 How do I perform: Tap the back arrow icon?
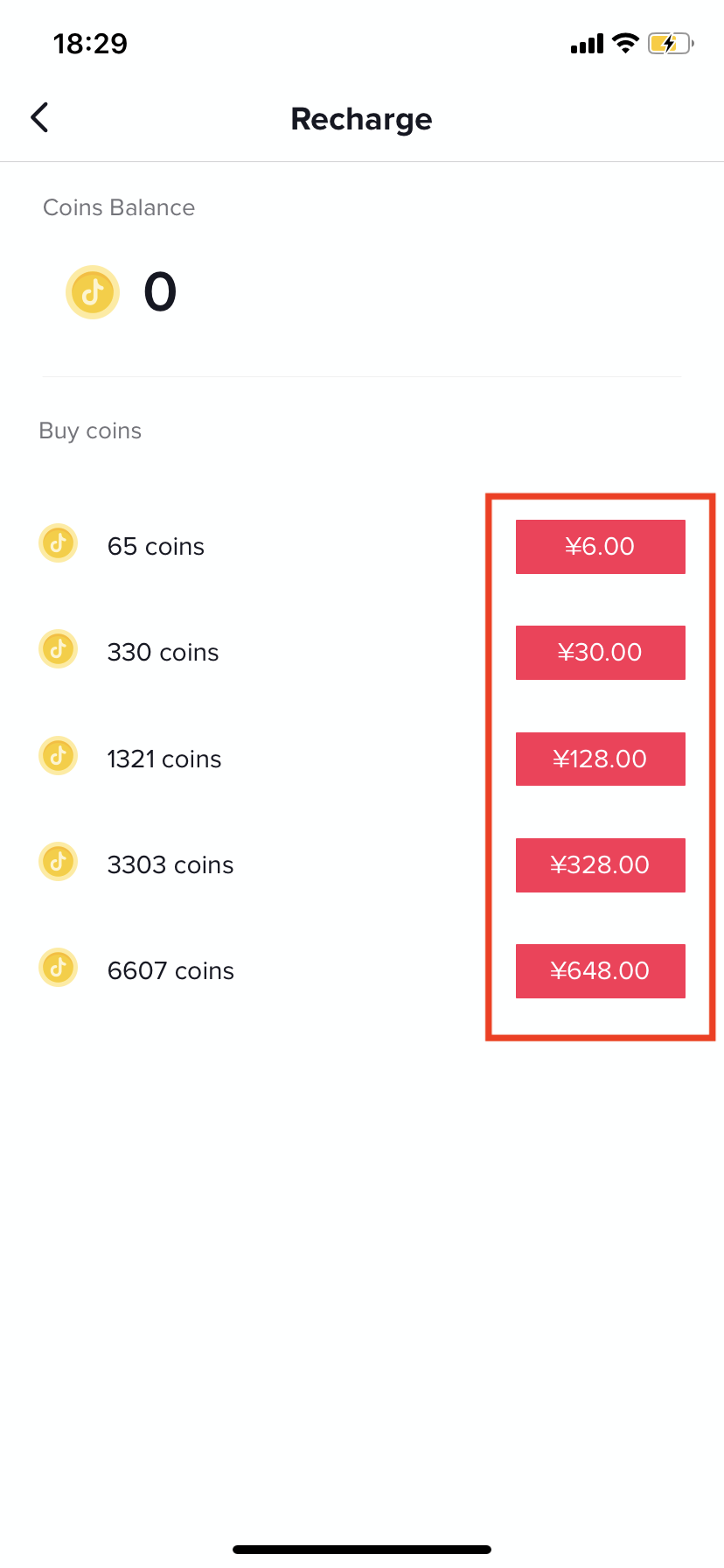pos(39,117)
